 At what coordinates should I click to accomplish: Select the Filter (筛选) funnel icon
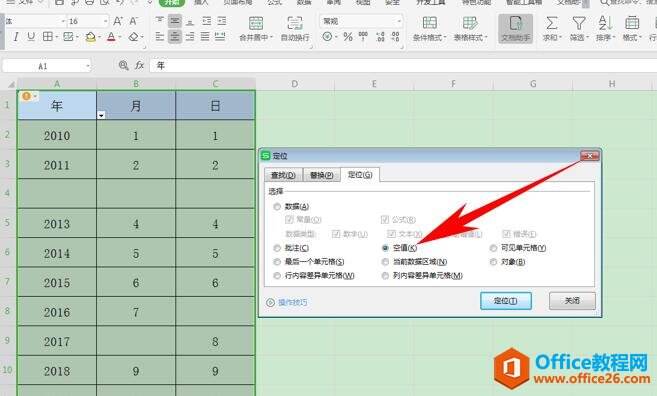click(x=579, y=23)
